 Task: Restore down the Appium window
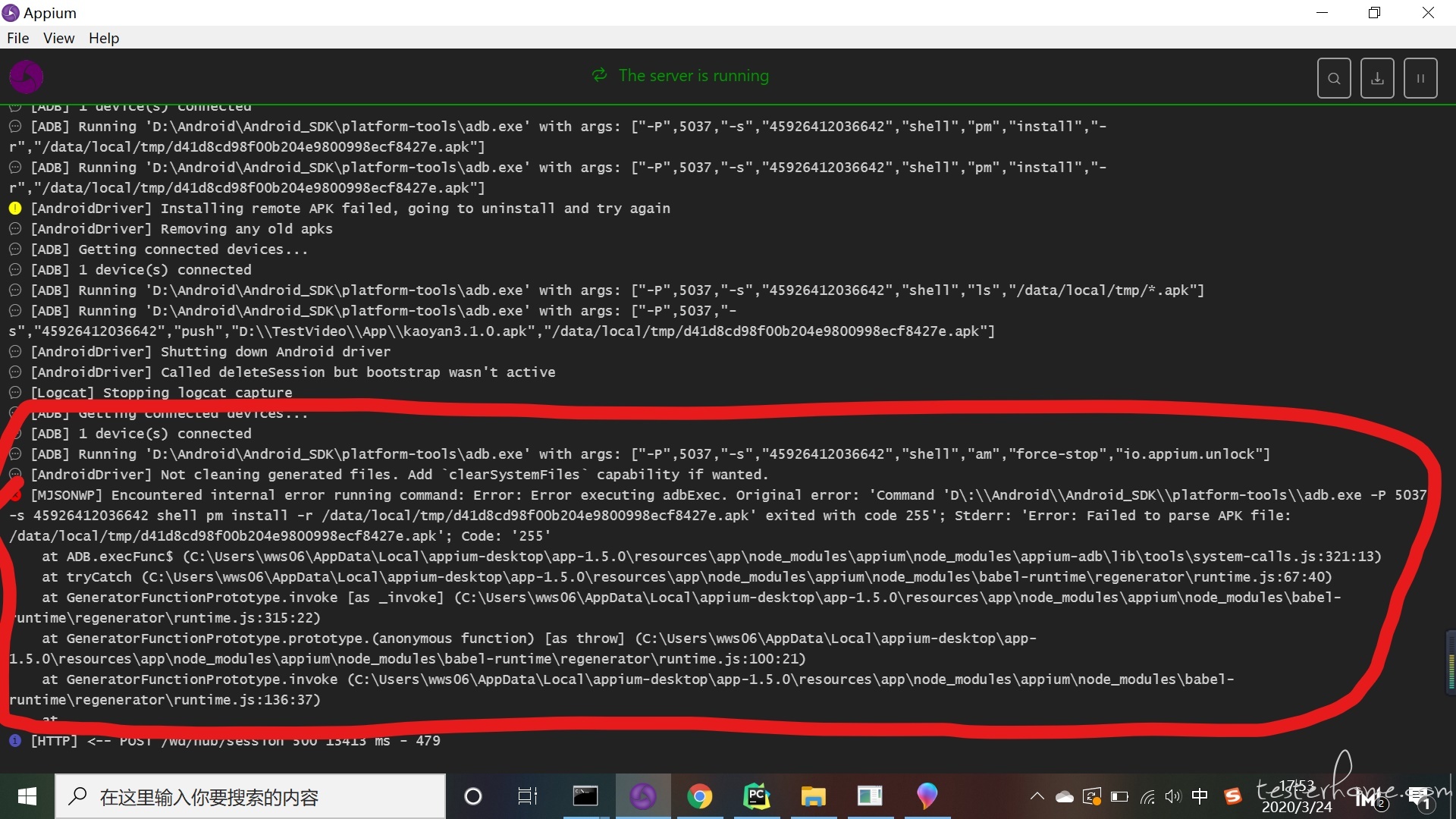1374,13
